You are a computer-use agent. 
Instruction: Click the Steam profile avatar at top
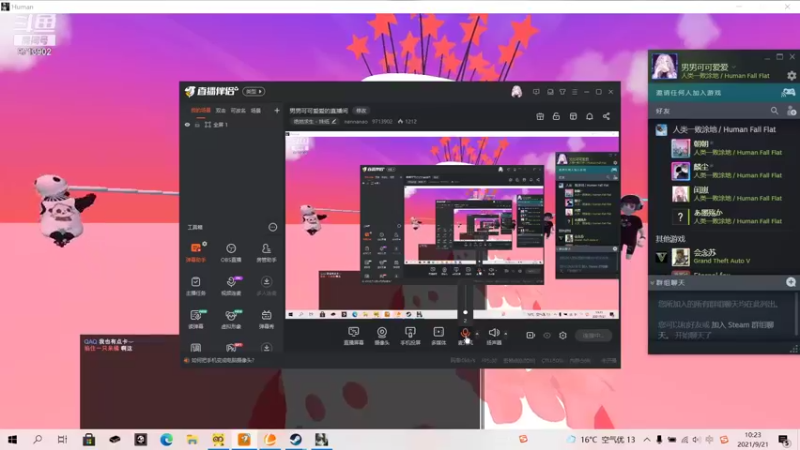tap(664, 67)
